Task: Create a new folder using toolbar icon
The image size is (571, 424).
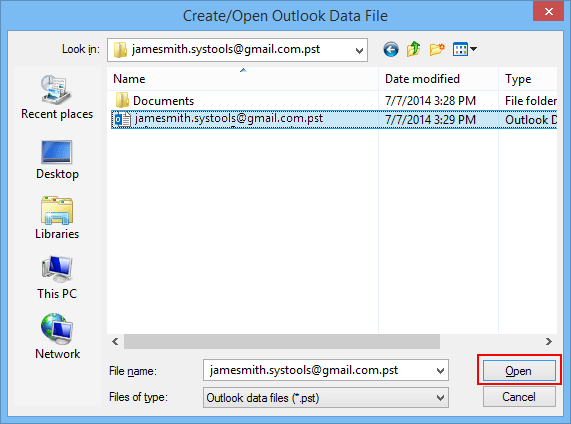Action: coord(437,49)
